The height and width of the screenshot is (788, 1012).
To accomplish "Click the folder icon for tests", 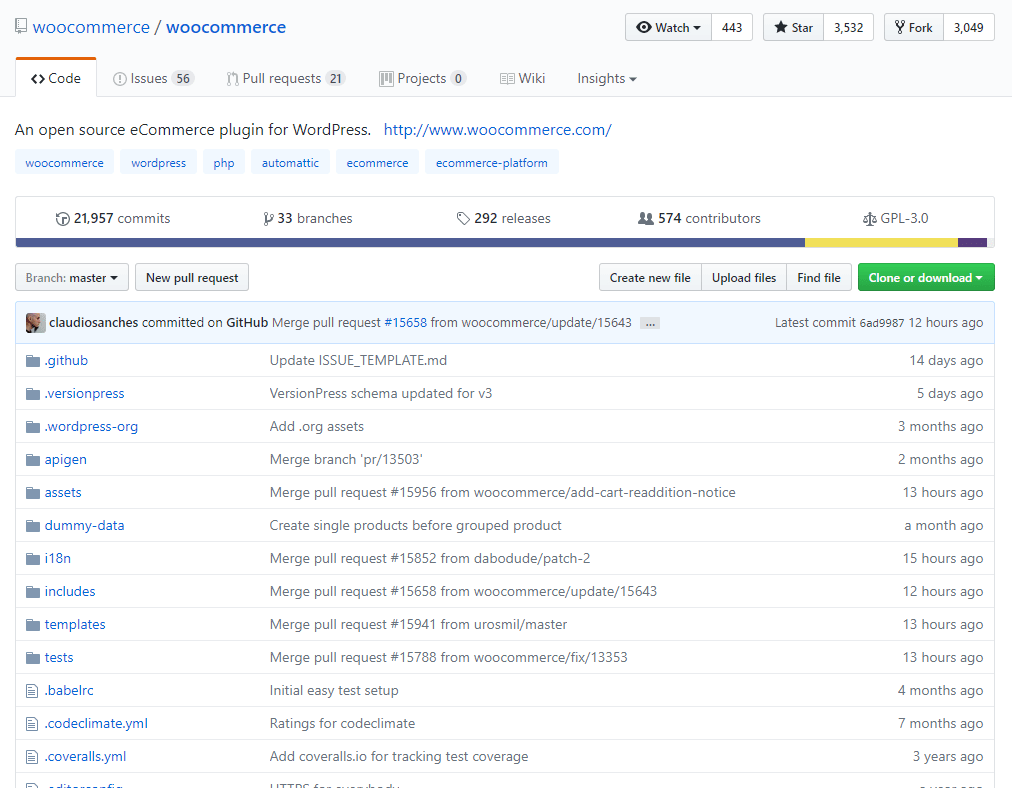I will tap(33, 658).
